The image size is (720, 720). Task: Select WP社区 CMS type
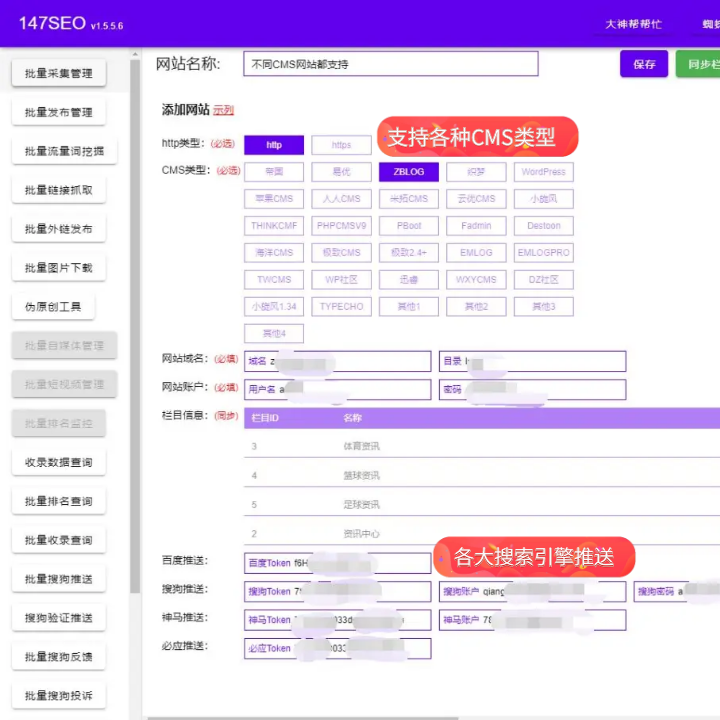click(341, 280)
